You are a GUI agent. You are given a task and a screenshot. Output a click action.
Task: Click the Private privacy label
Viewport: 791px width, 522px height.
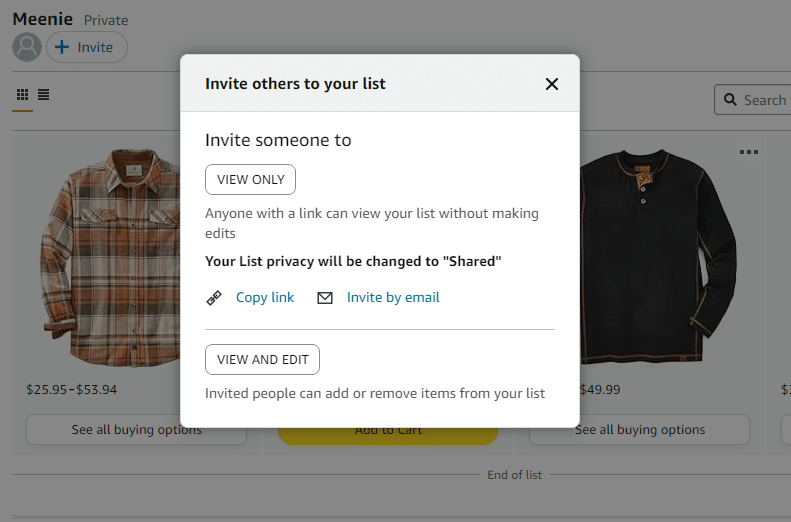(x=106, y=20)
